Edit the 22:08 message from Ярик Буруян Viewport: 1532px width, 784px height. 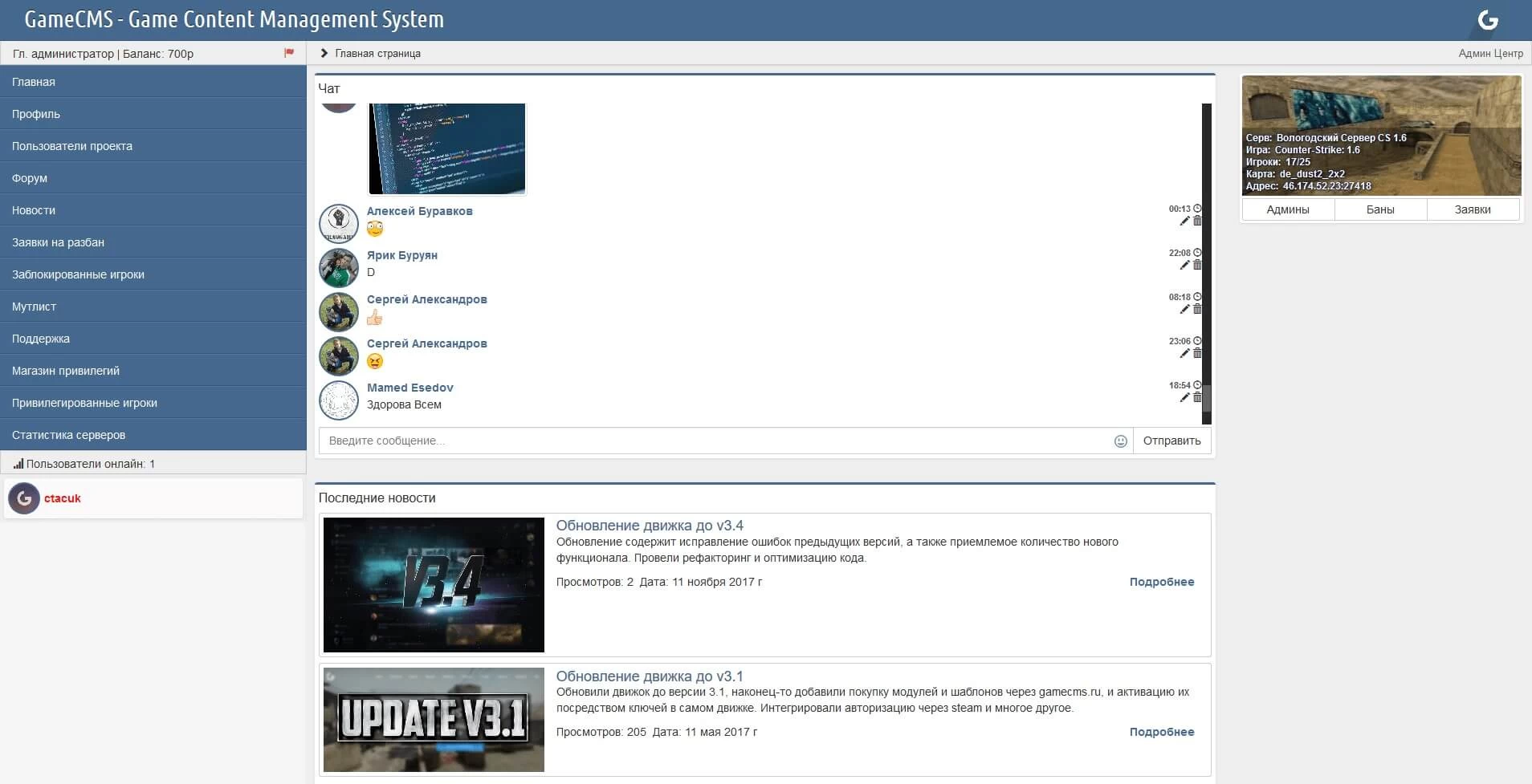coord(1184,265)
